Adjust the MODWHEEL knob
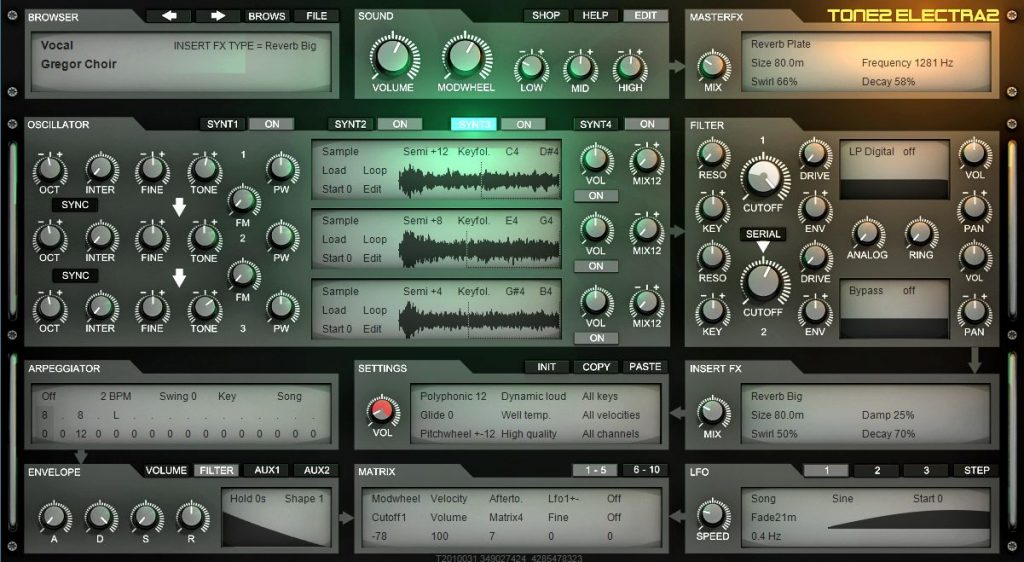1024x562 pixels. [x=466, y=58]
